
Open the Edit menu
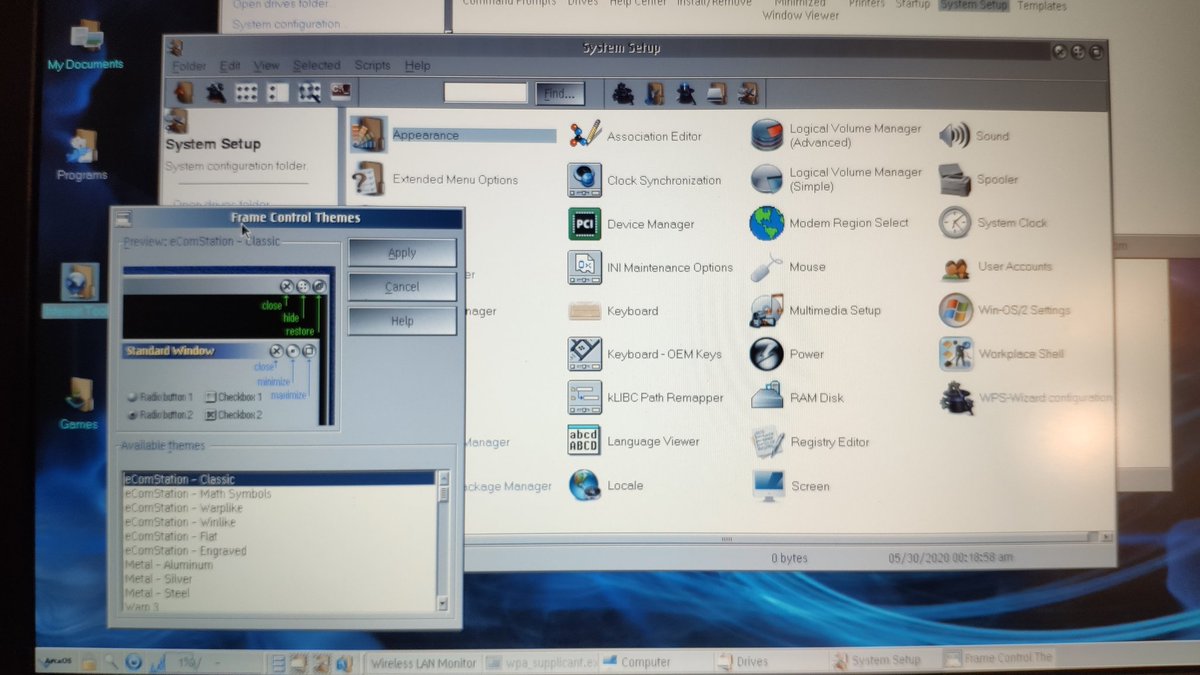230,66
